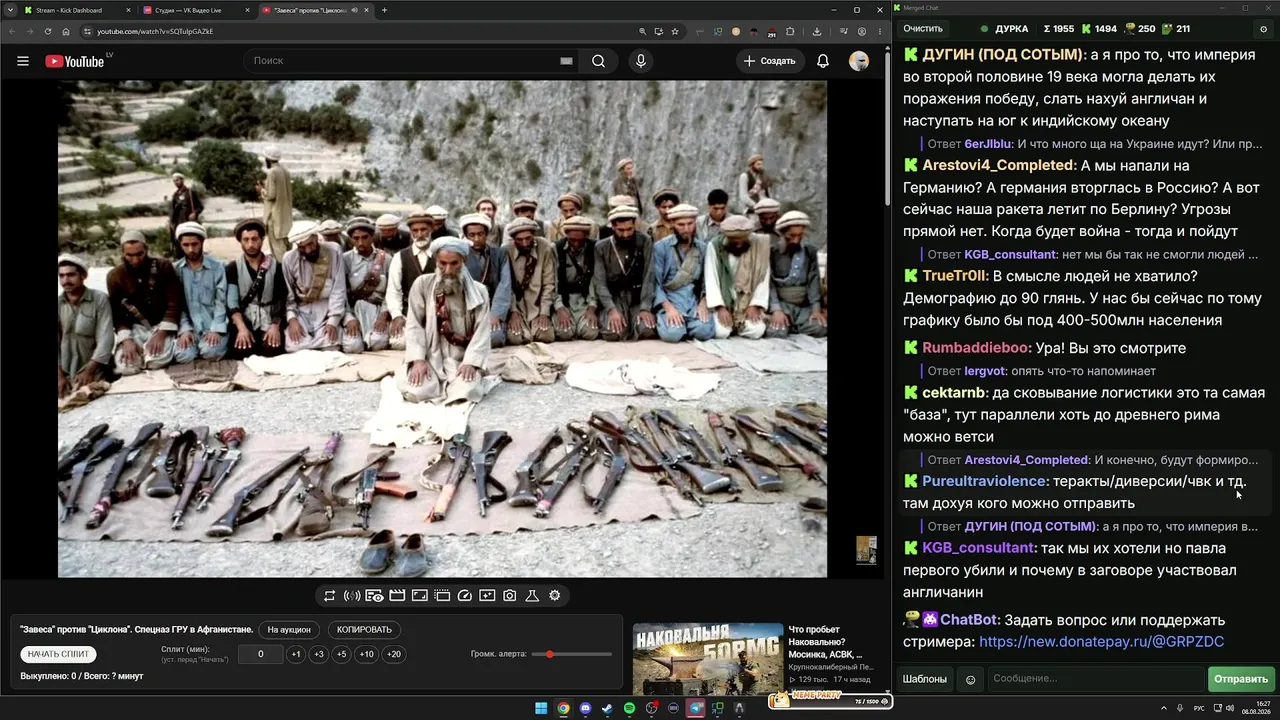Open the gear settings in video toolbar
This screenshot has height=720, width=1280.
(555, 596)
